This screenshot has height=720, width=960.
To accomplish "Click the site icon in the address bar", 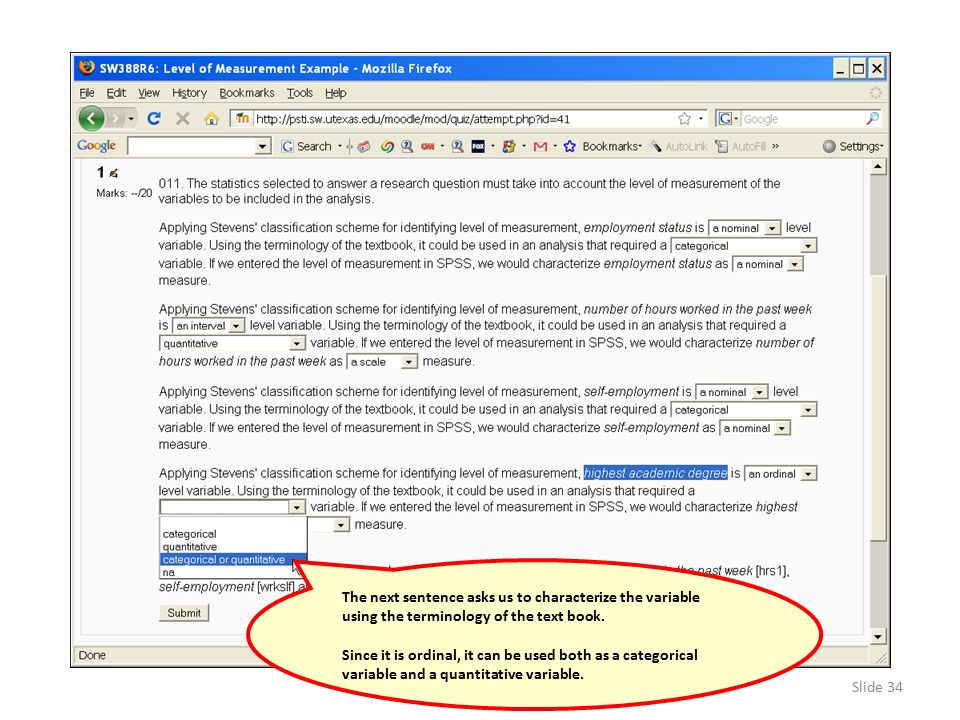I will [242, 118].
